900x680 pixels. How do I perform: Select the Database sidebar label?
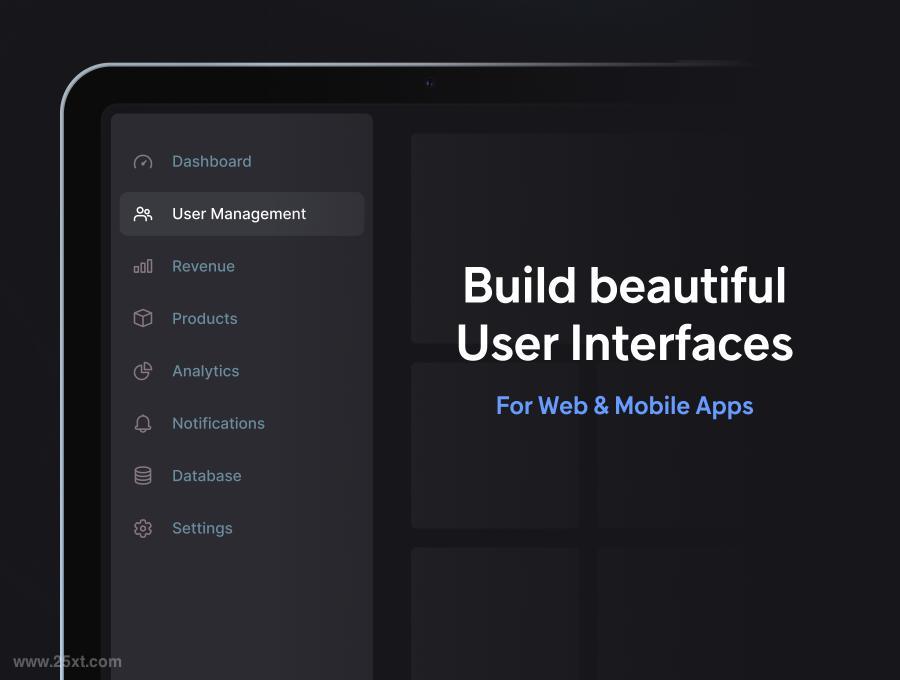207,476
